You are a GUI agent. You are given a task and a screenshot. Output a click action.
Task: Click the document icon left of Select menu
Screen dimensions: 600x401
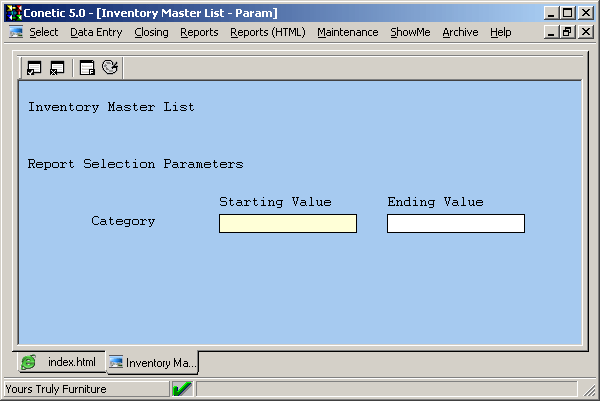16,32
